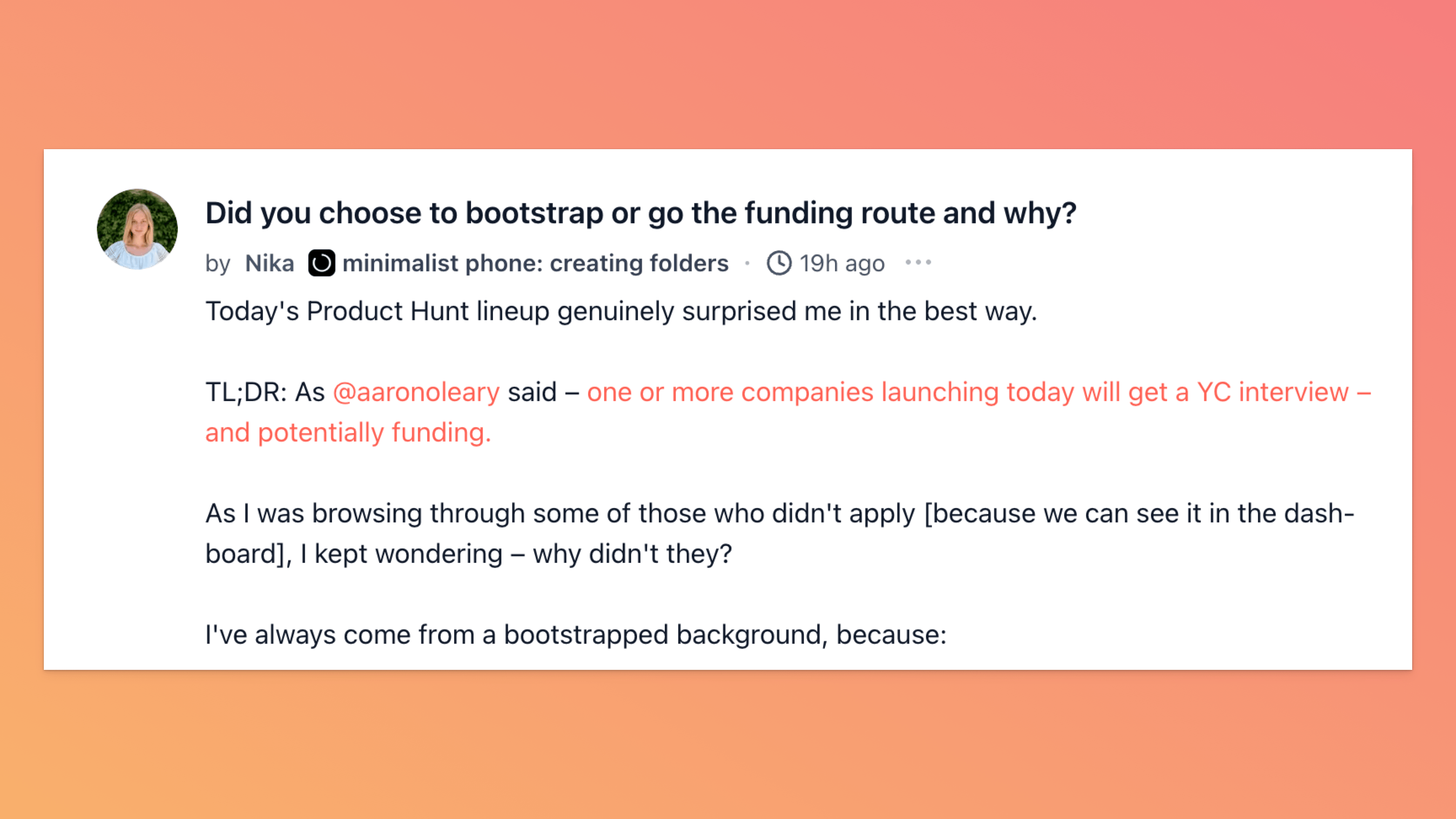The image size is (1456, 819).
Task: Click the 'I've always come from a bootstrapped background' line
Action: (576, 635)
